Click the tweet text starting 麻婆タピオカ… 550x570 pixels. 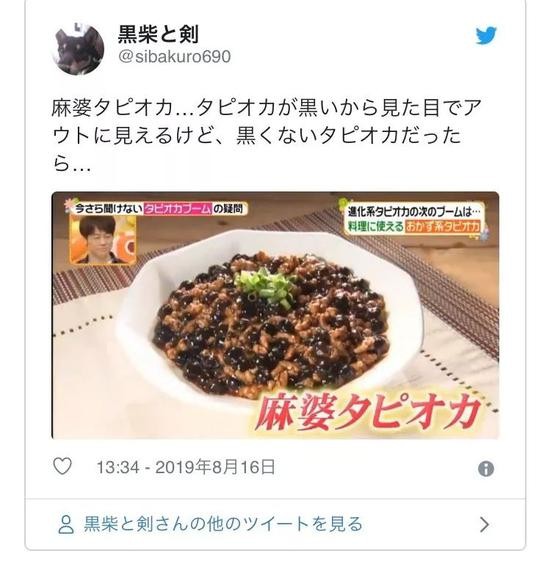[267, 135]
